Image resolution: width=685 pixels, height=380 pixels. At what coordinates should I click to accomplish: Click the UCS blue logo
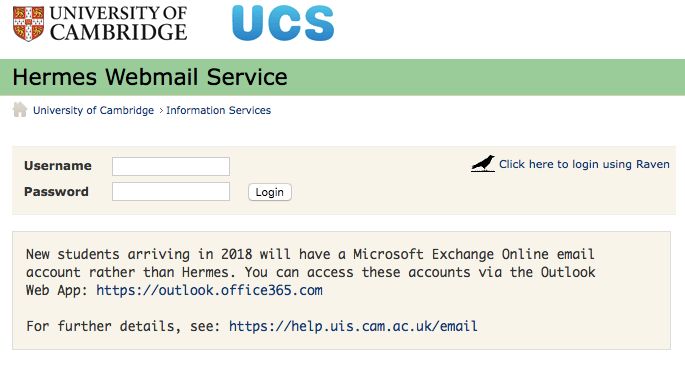(283, 23)
